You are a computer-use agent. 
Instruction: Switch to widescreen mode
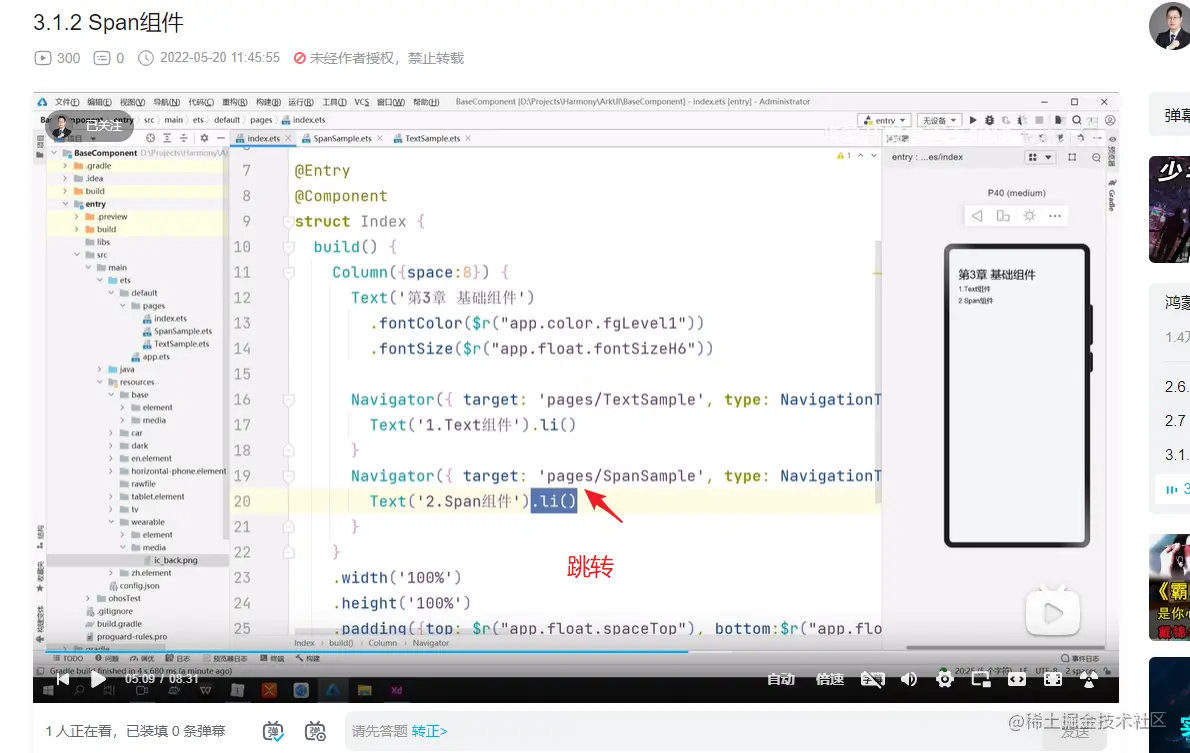pos(1017,679)
